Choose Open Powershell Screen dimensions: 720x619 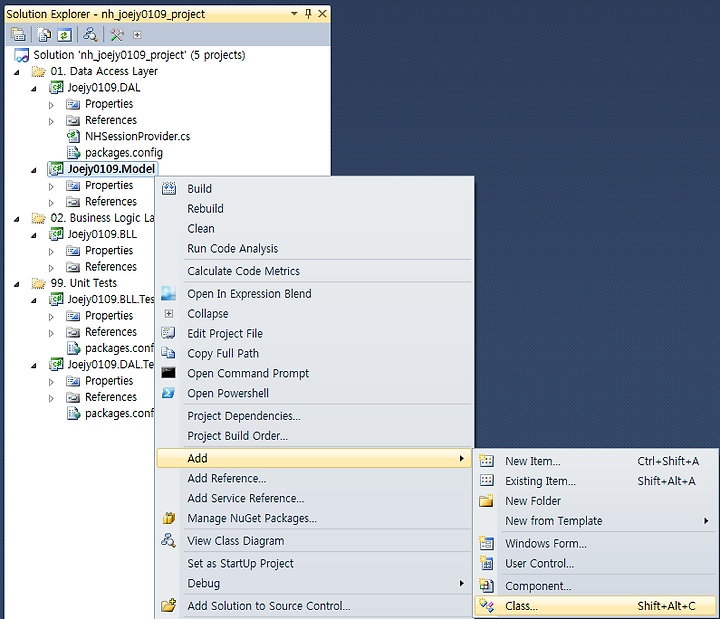pyautogui.click(x=315, y=393)
